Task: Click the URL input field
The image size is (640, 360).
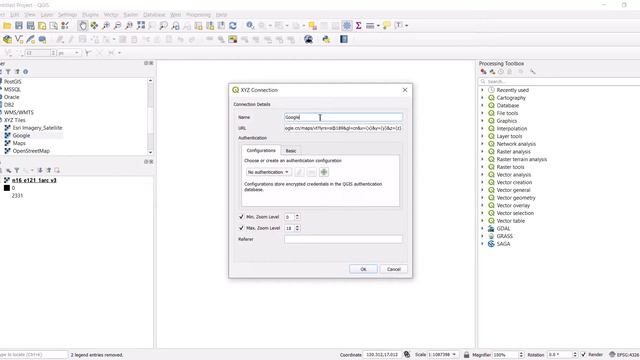Action: 343,128
